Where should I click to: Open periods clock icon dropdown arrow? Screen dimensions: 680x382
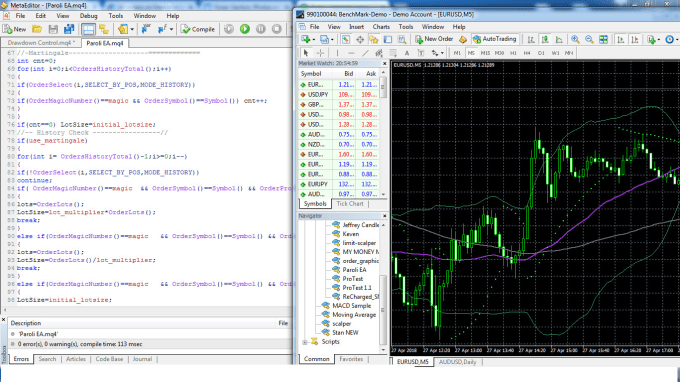(x=677, y=39)
